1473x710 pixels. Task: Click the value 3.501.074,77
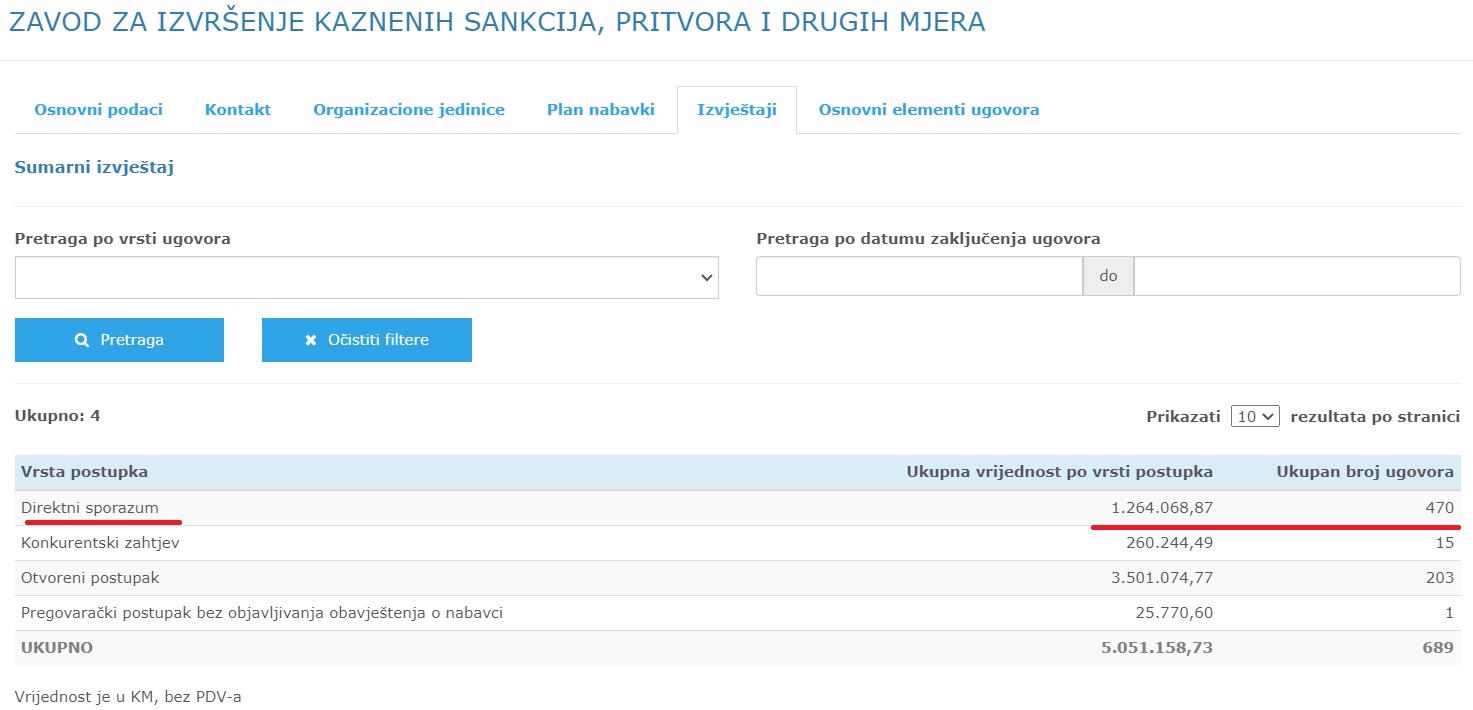pyautogui.click(x=1162, y=578)
